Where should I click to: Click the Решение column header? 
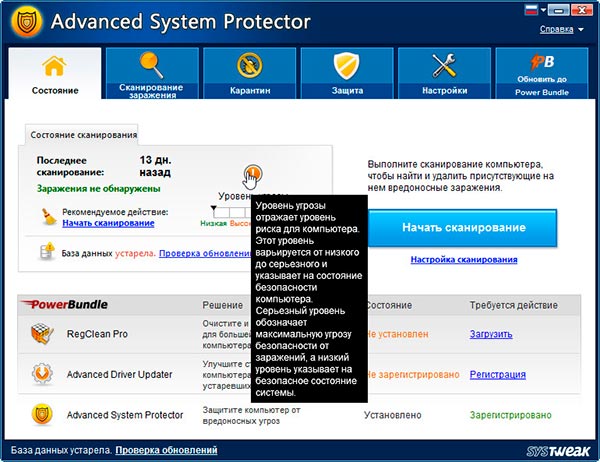[222, 305]
